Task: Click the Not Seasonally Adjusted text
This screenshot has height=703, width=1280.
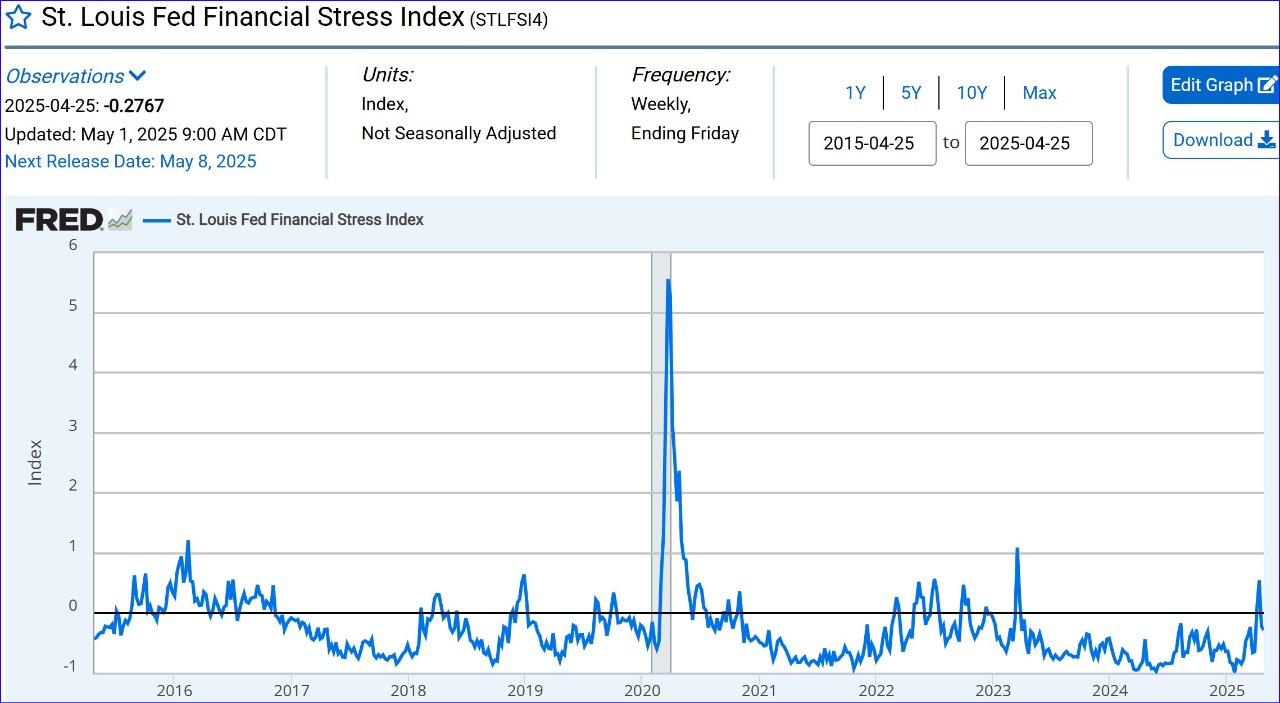Action: point(459,133)
